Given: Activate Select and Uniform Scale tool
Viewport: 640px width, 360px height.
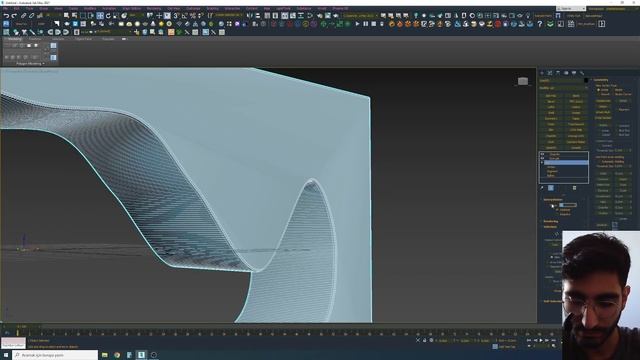Looking at the screenshot, I should click(x=116, y=16).
